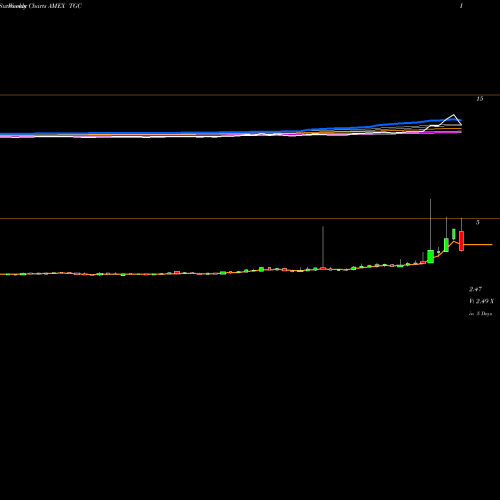Screen dimensions: 500x500
Task: Click the 15 price axis label
Action: coord(479,99)
